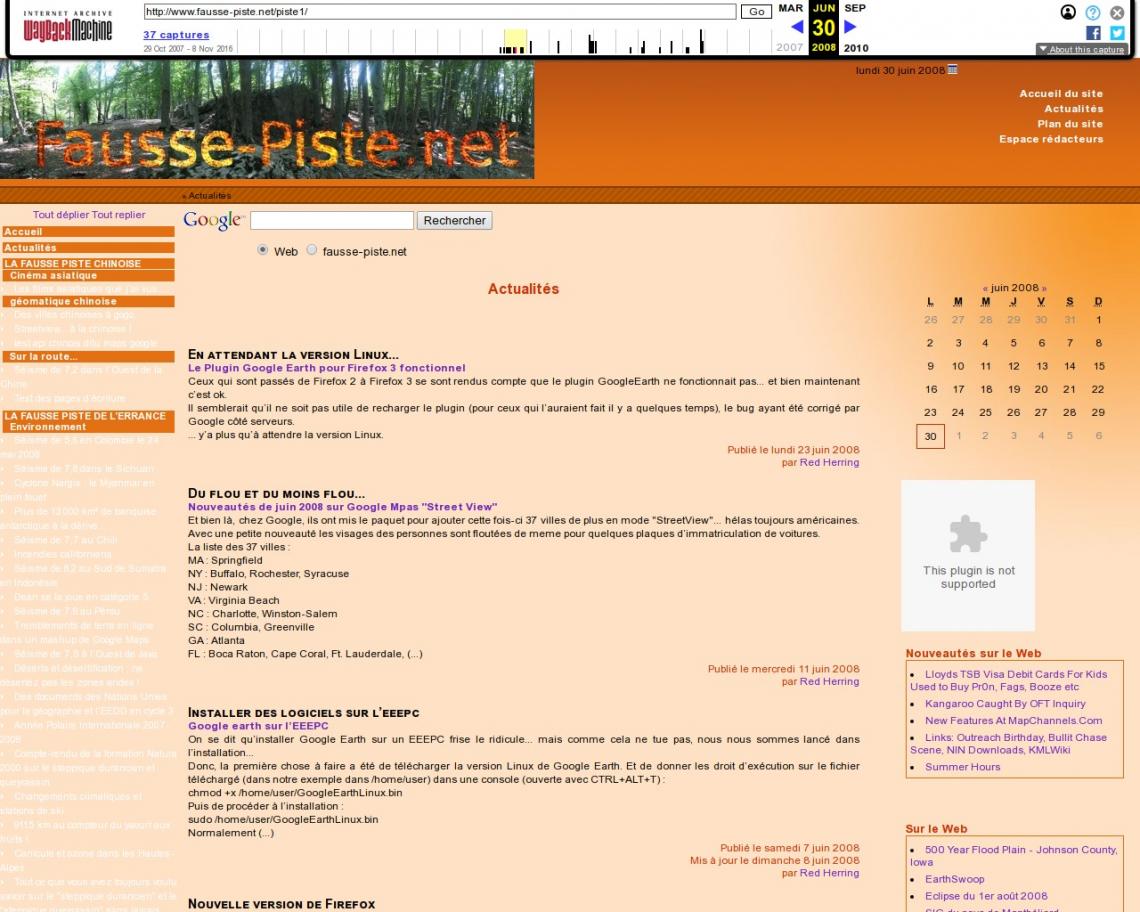
Task: Share this capture on Facebook
Action: (1093, 33)
